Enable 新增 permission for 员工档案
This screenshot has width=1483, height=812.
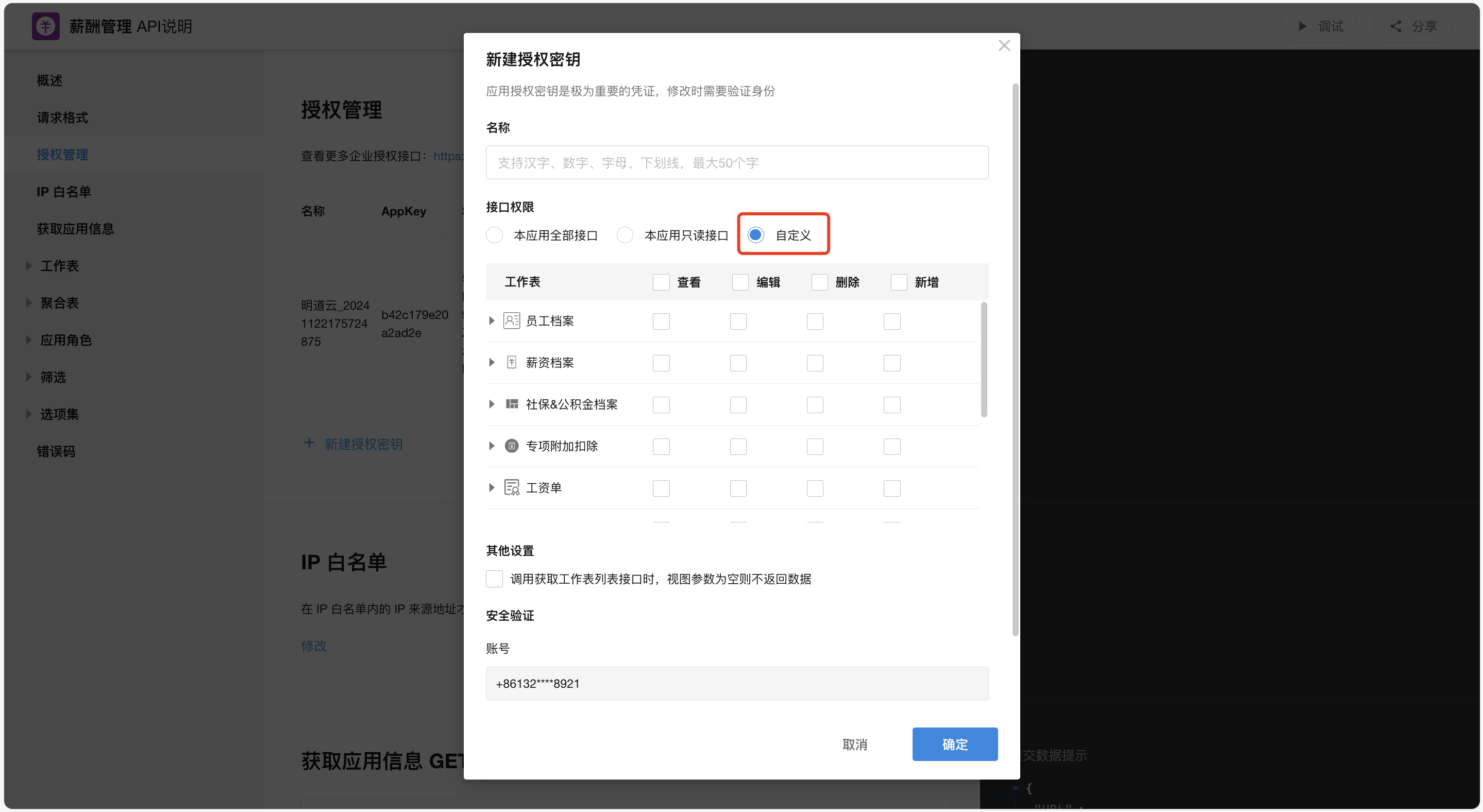pos(892,321)
